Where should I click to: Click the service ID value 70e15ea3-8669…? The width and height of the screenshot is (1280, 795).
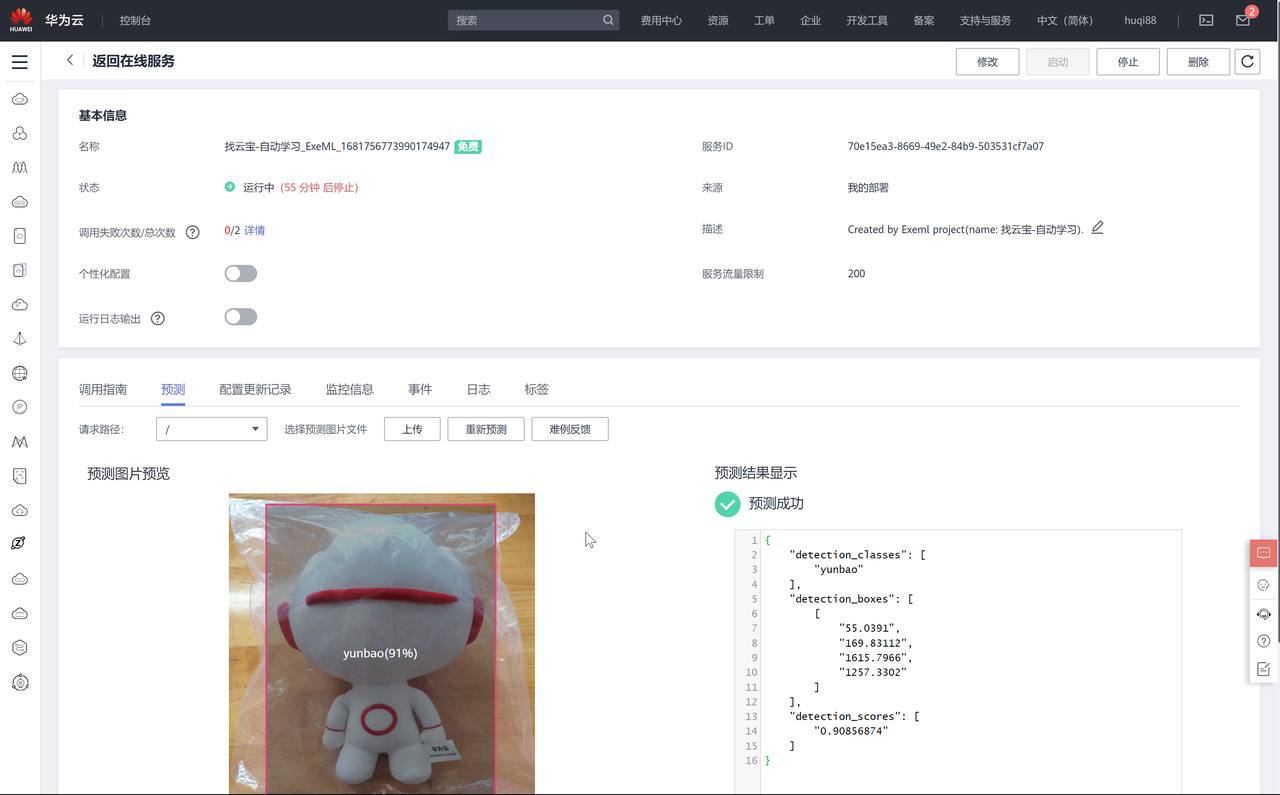point(946,147)
